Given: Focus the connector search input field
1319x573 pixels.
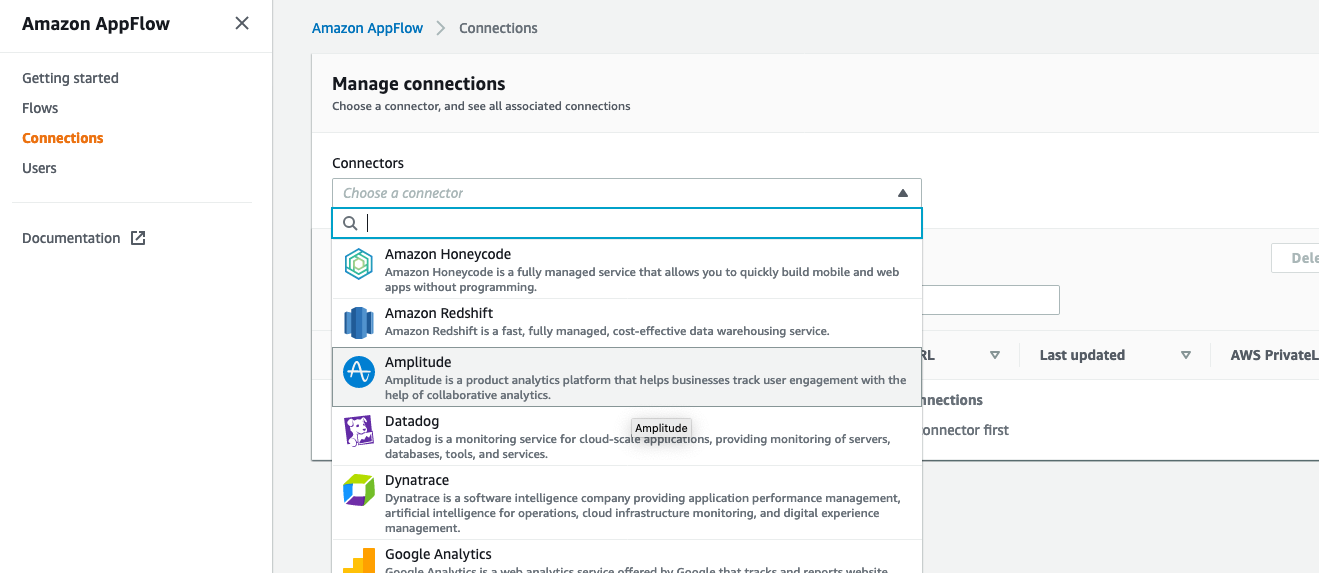Looking at the screenshot, I should [x=627, y=223].
